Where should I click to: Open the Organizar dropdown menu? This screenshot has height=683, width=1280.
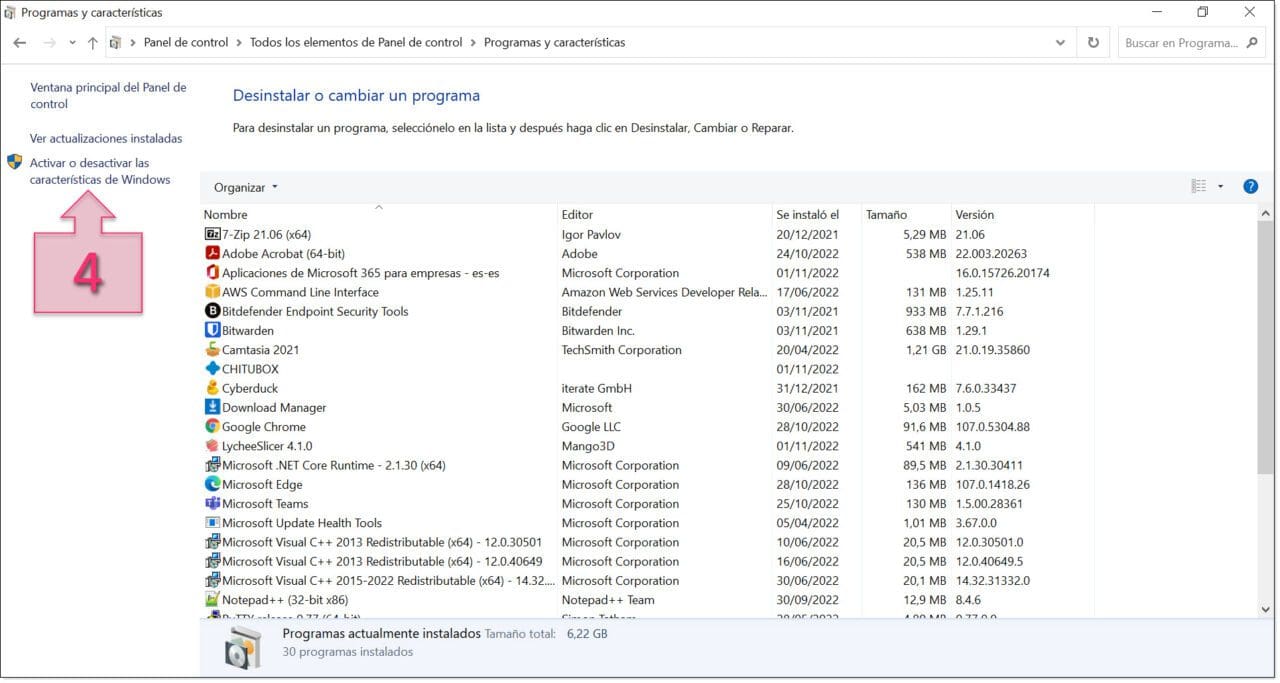coord(246,187)
